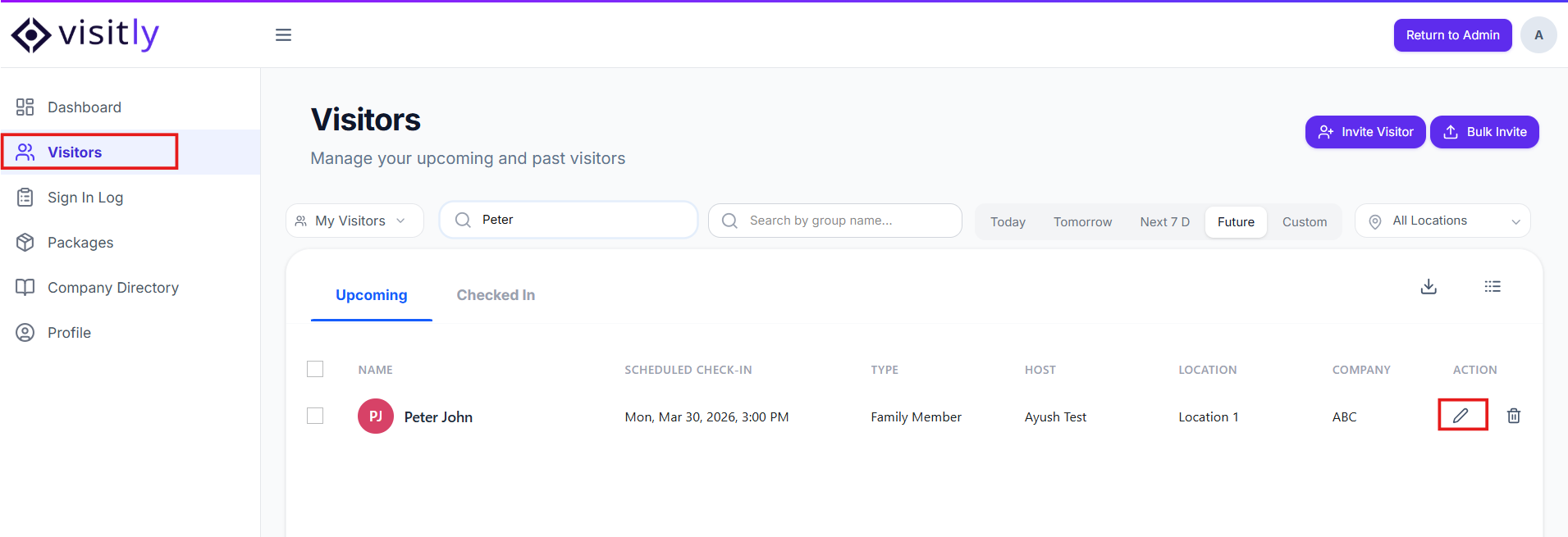Viewport: 1568px width, 537px height.
Task: Switch to the Upcoming tab
Action: [x=371, y=295]
